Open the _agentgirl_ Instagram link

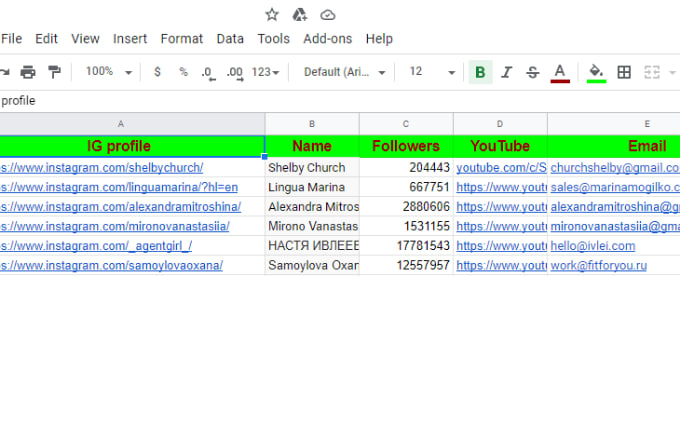pos(96,246)
